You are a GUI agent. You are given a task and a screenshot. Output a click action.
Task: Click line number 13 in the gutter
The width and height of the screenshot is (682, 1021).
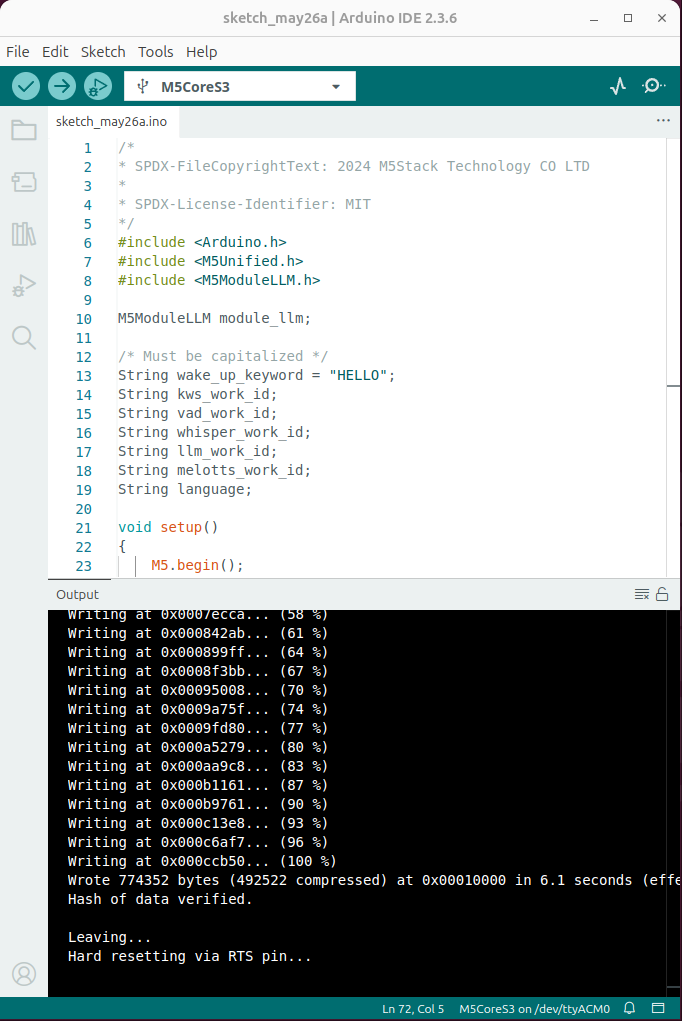[83, 376]
